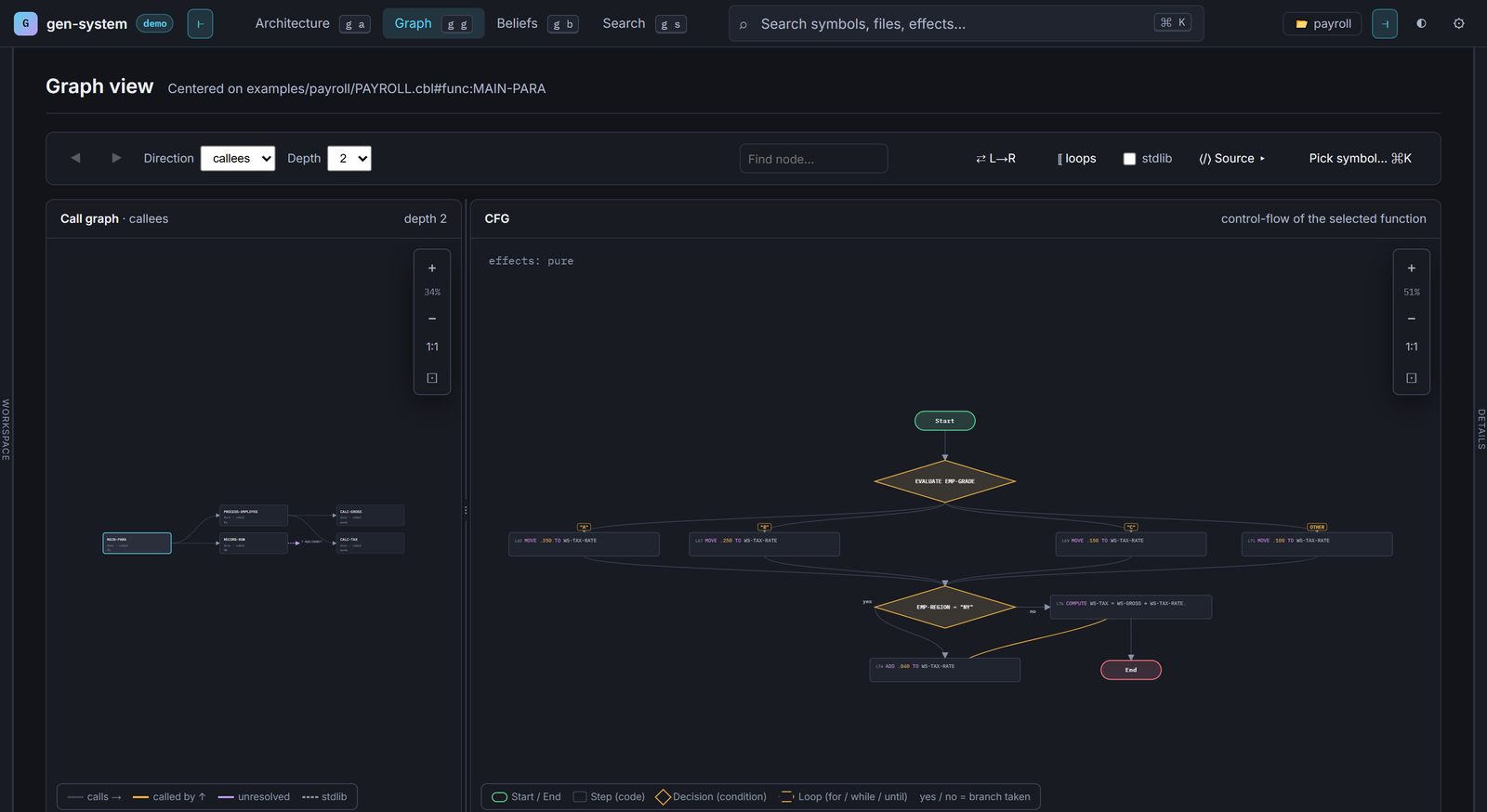Reset call graph zoom to 1:1
Image resolution: width=1487 pixels, height=812 pixels.
coord(432,347)
